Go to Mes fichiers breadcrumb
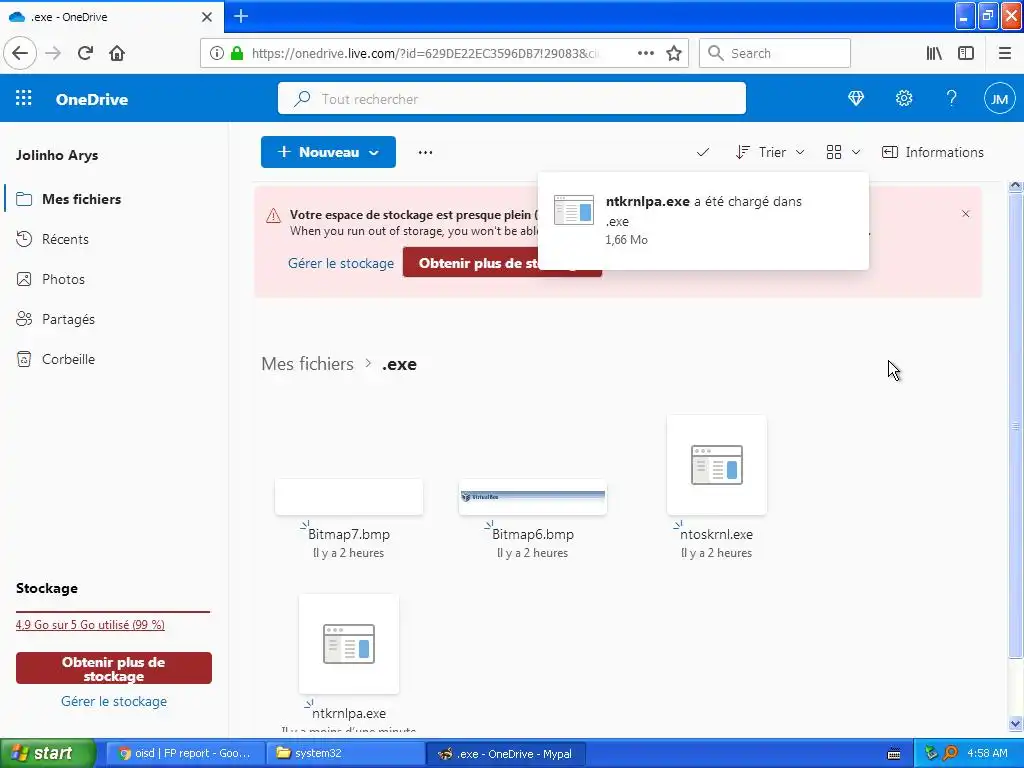The width and height of the screenshot is (1024, 768). tap(307, 364)
